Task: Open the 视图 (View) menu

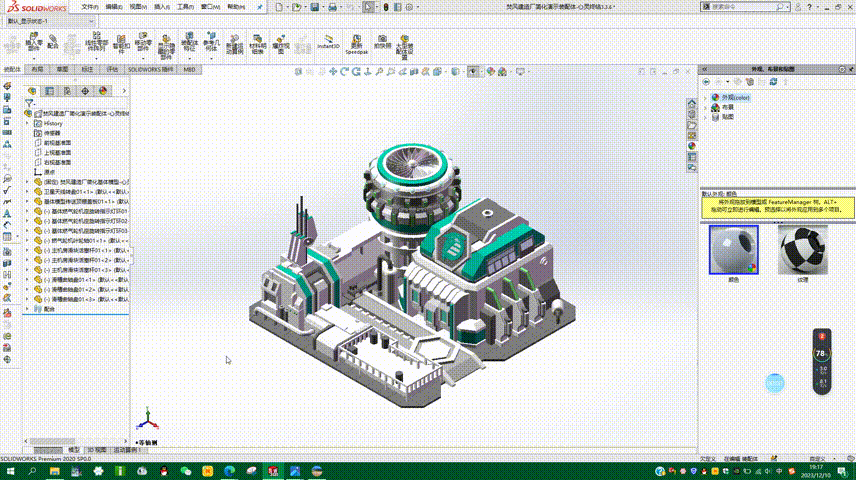Action: [x=138, y=7]
